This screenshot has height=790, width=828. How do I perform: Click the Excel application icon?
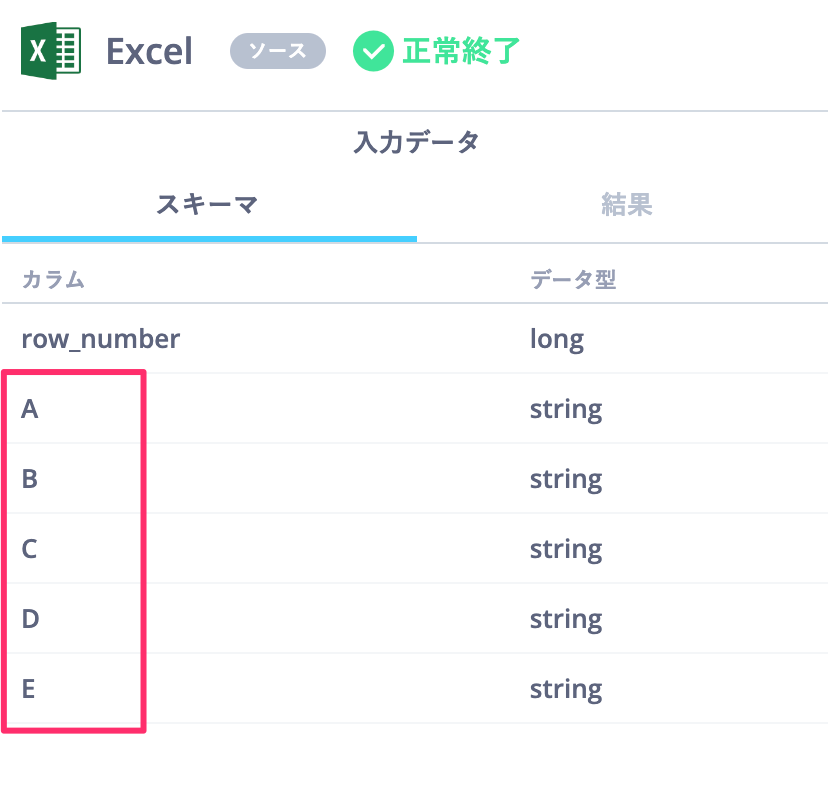coord(51,51)
